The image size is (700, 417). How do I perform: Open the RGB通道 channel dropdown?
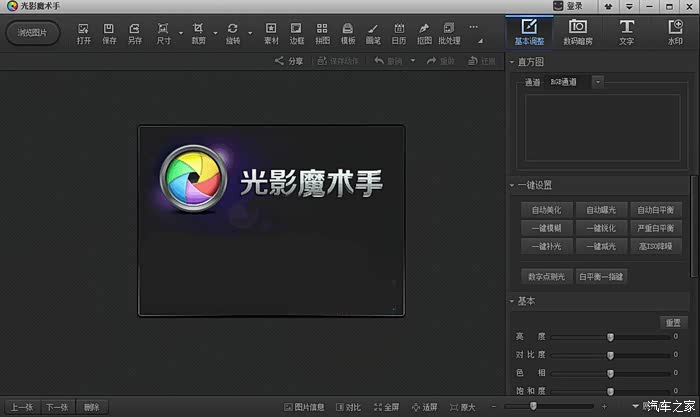(597, 82)
